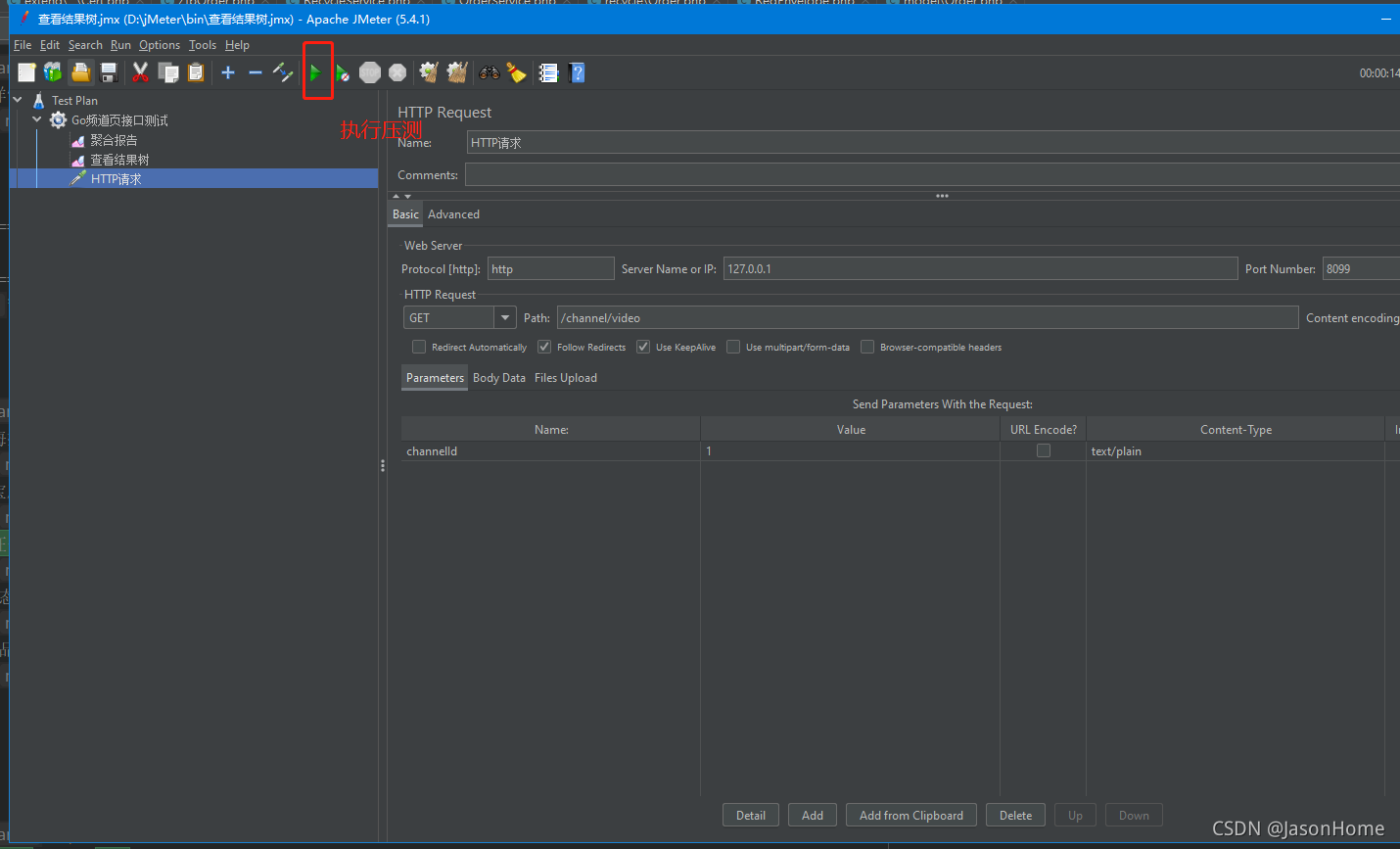Viewport: 1400px width, 849px height.
Task: Click the Help question mark icon
Action: (x=577, y=72)
